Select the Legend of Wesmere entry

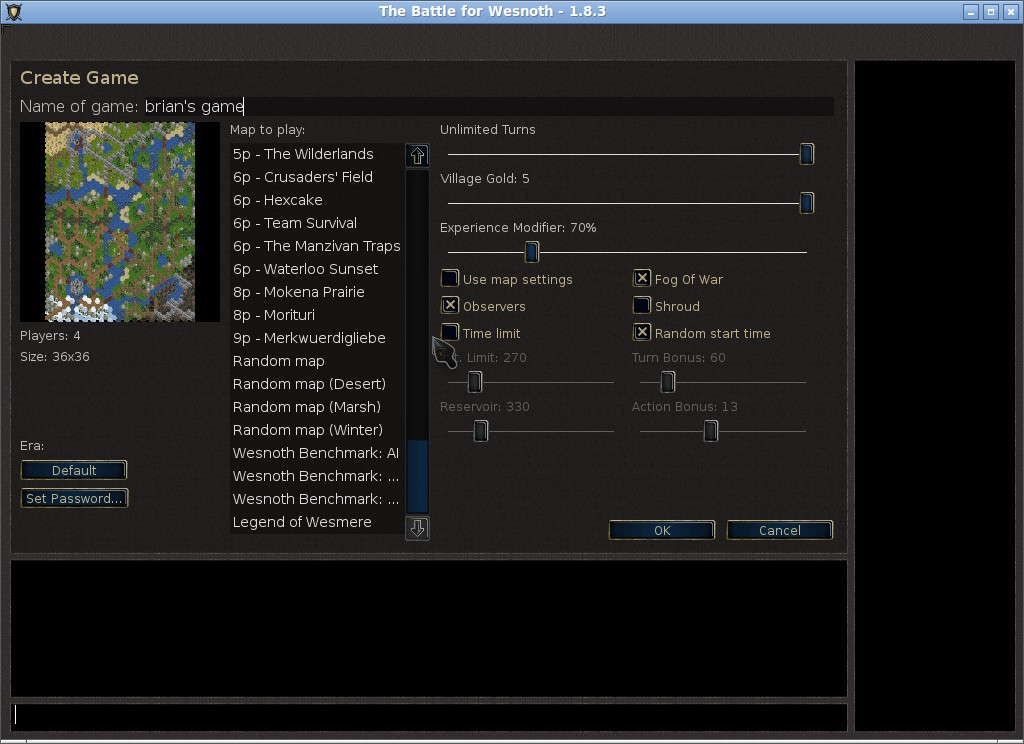pos(317,522)
